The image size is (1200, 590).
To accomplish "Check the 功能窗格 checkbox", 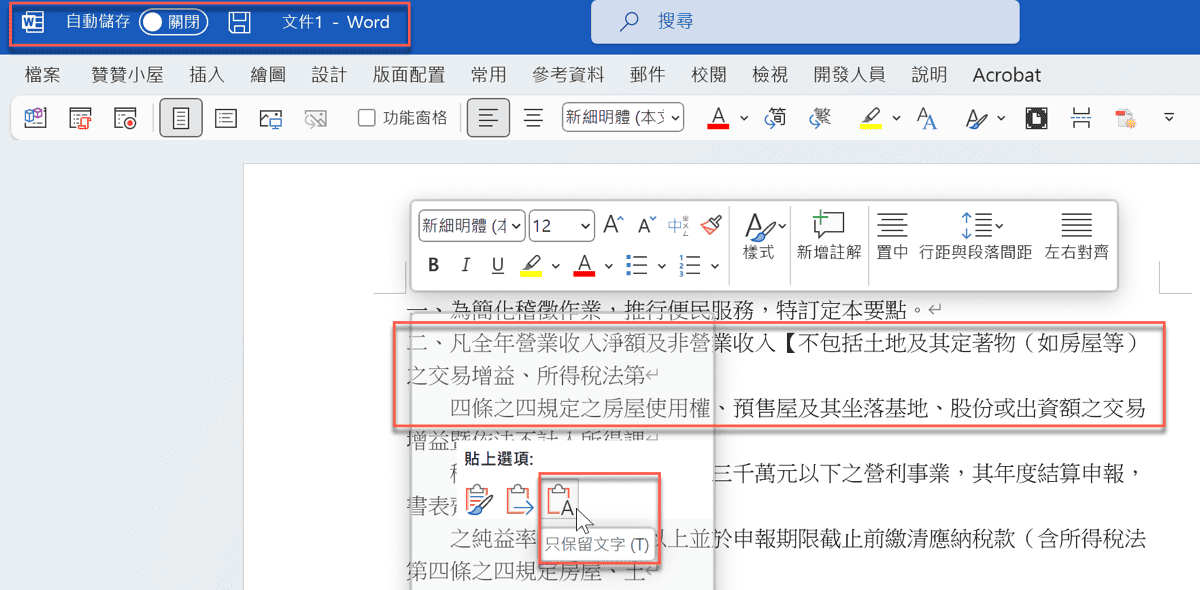I will [367, 118].
